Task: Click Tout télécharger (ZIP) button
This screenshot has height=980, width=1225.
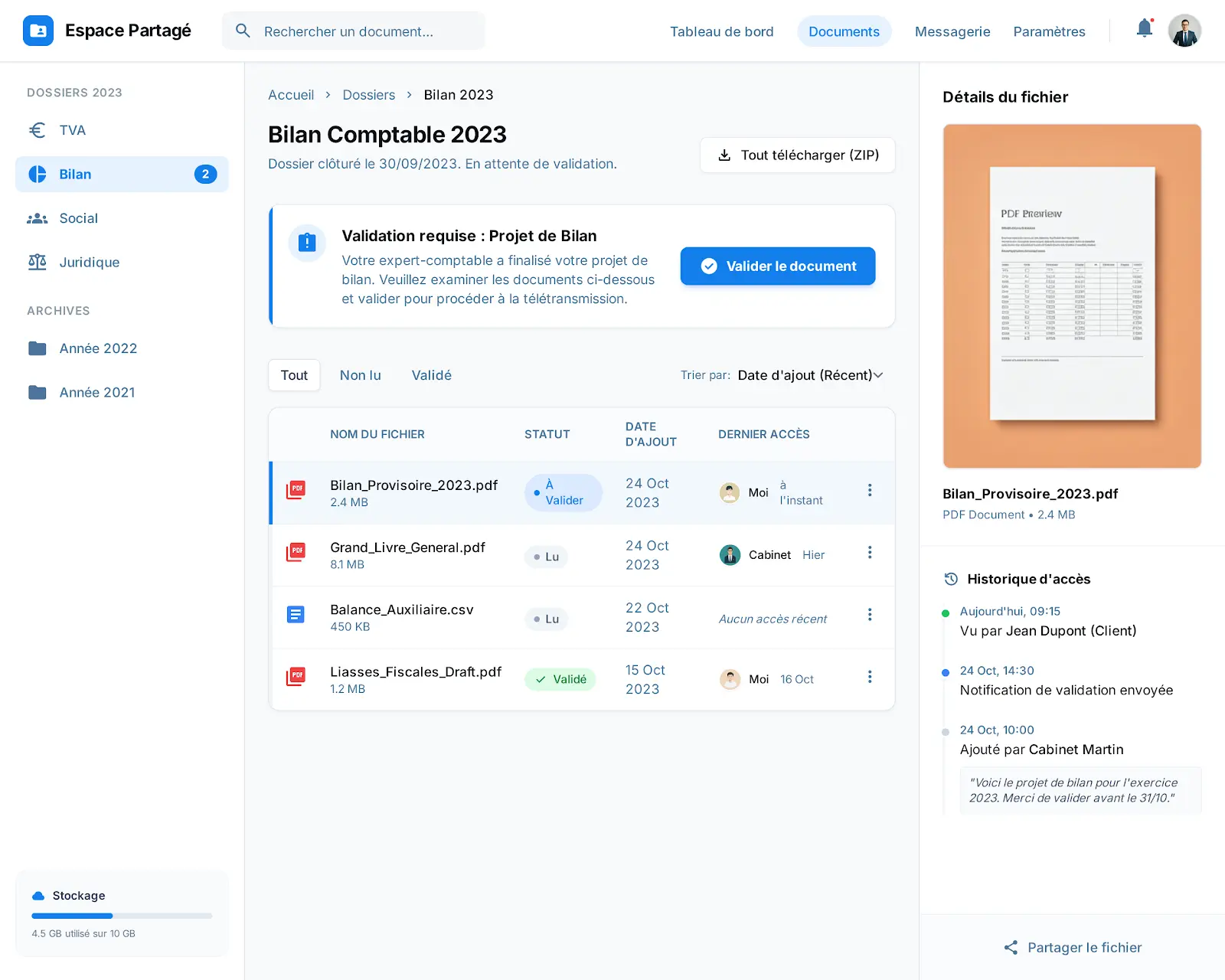Action: 797,155
